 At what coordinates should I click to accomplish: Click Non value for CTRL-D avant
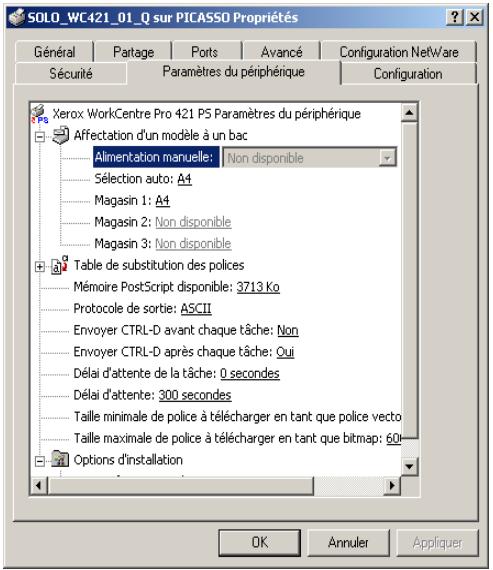pos(288,330)
